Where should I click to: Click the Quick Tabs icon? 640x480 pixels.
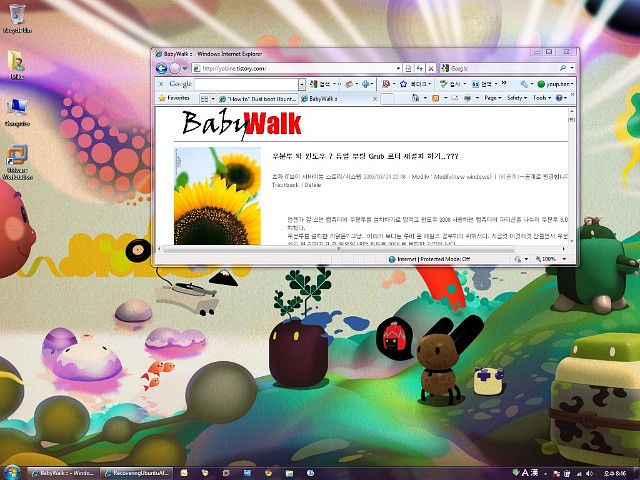pyautogui.click(x=204, y=99)
